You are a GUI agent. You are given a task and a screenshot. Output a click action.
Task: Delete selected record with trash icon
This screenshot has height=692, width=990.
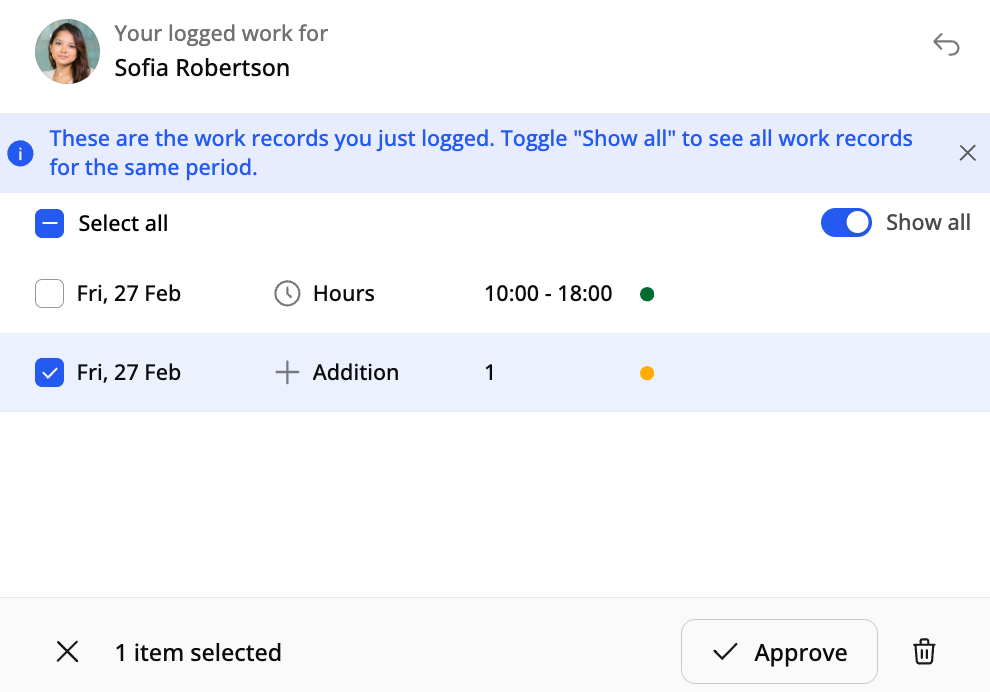pyautogui.click(x=924, y=653)
